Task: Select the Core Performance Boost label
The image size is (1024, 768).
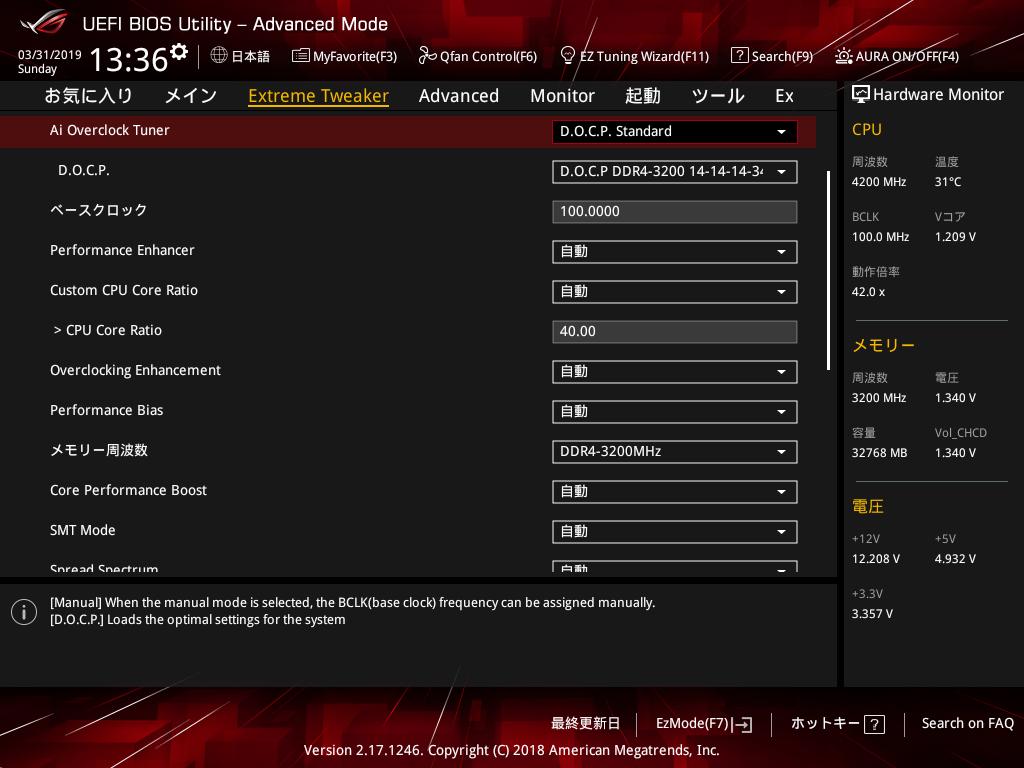Action: pos(128,490)
